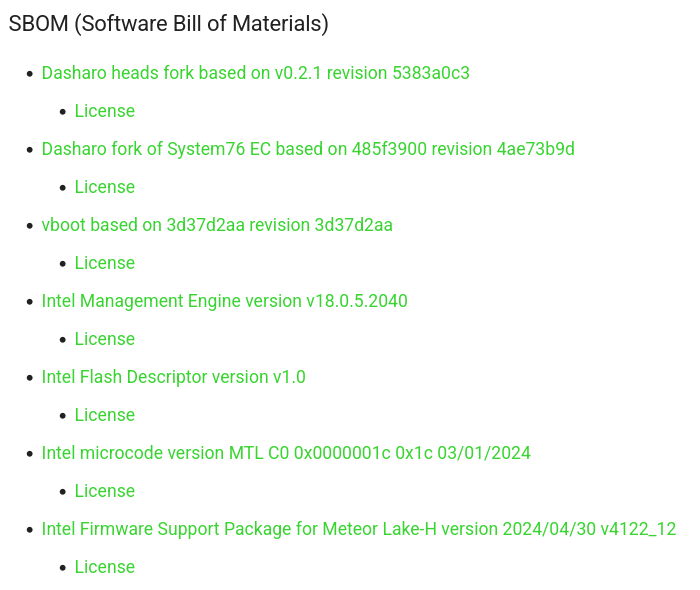This screenshot has width=700, height=590.
Task: Click License under System76 EC entry
Action: (x=104, y=187)
